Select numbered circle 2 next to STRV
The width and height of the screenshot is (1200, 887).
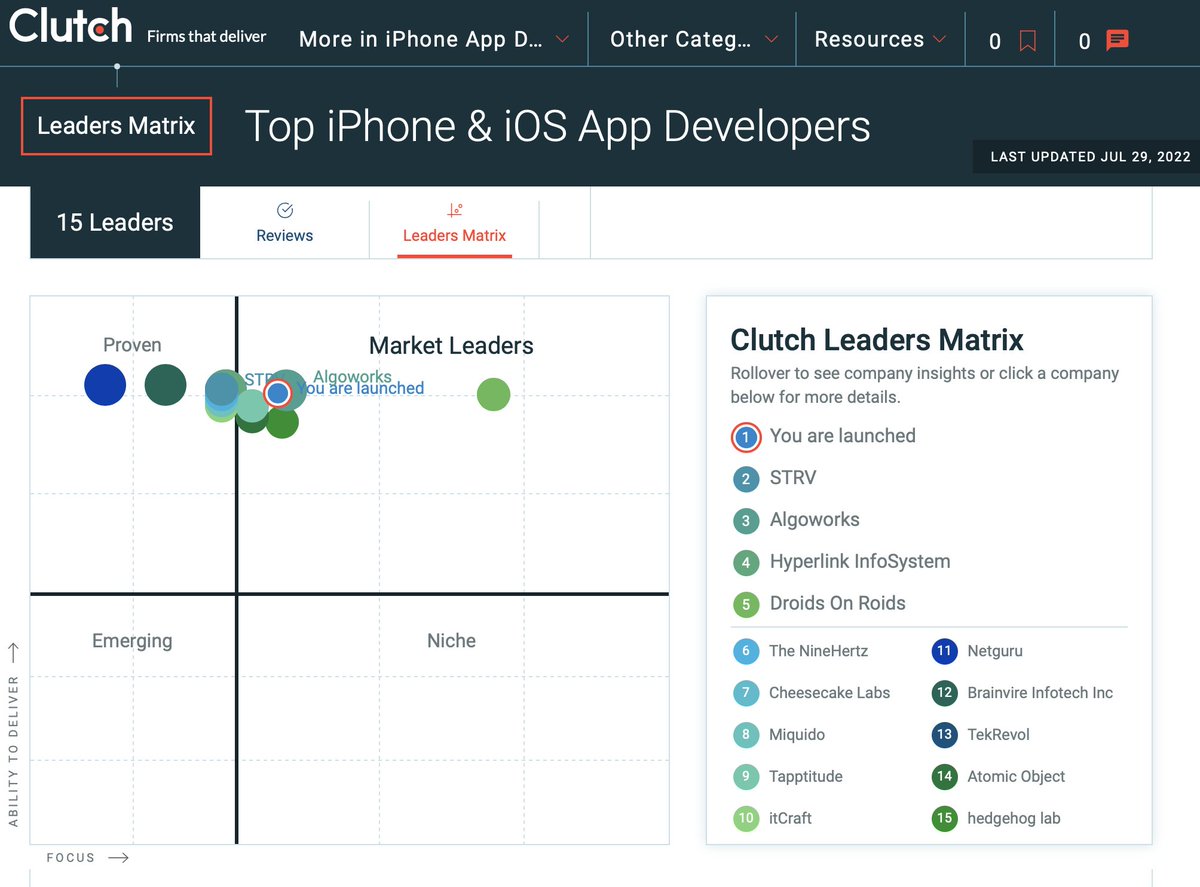click(746, 479)
